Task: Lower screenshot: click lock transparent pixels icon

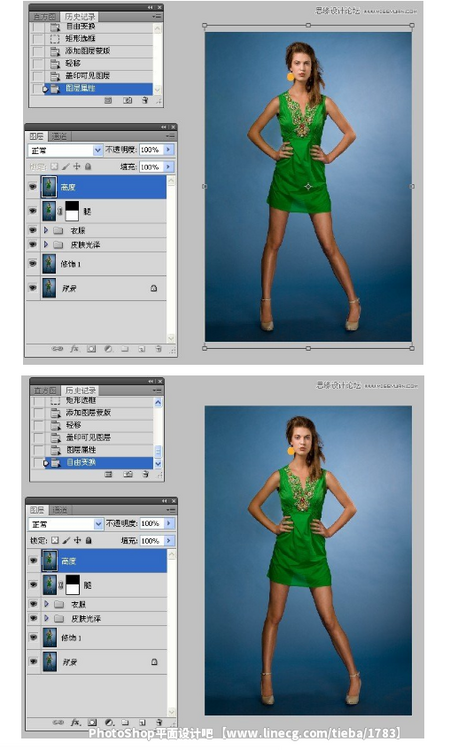Action: [55, 540]
